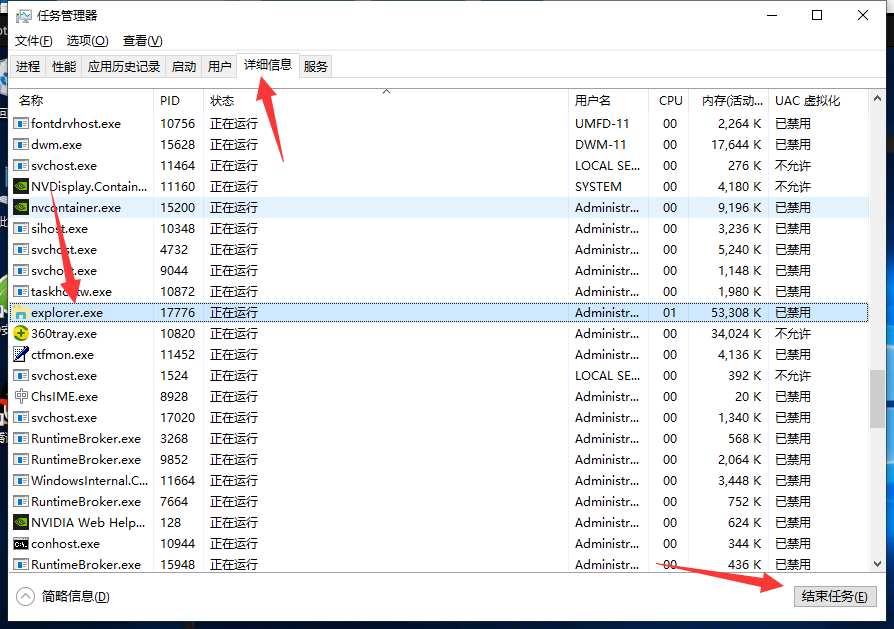Click the explorer.exe process icon
This screenshot has width=894, height=629.
pos(21,313)
